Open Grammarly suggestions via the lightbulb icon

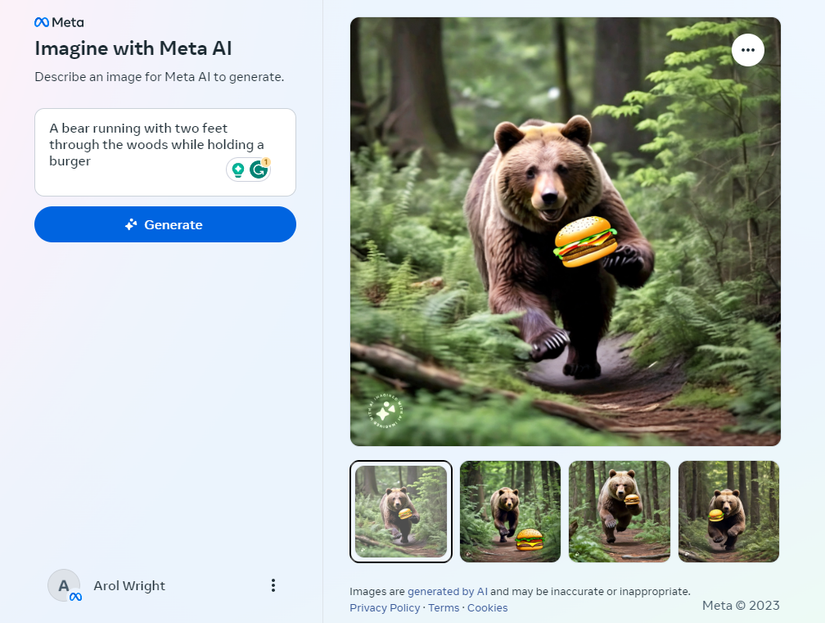click(237, 169)
